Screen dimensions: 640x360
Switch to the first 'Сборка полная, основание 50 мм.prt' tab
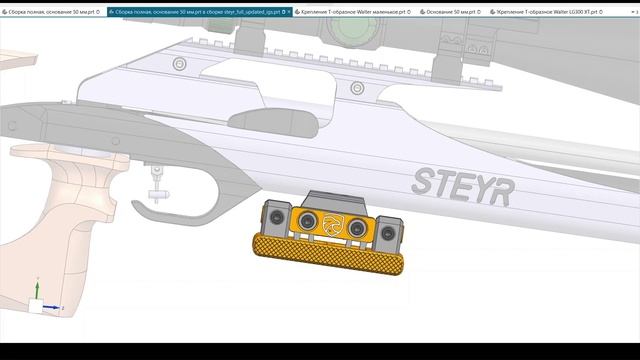coord(51,12)
